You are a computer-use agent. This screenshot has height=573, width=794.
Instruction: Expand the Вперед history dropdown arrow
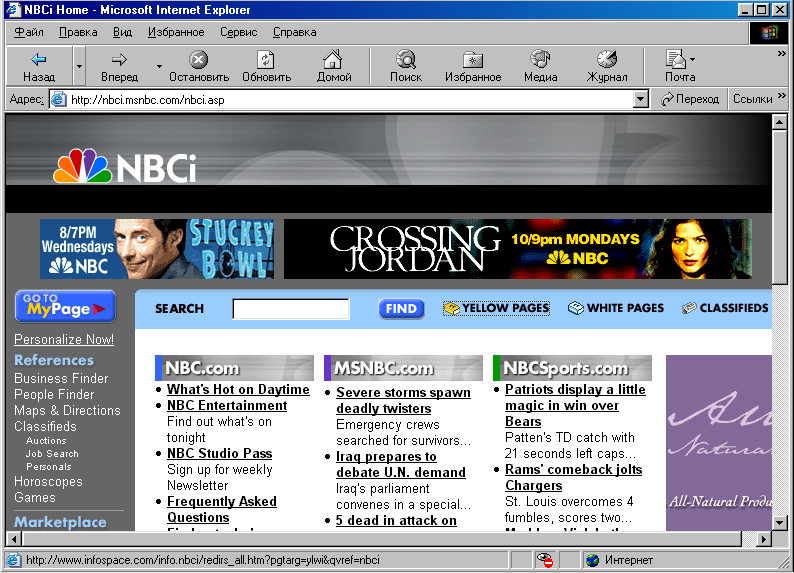click(x=159, y=66)
